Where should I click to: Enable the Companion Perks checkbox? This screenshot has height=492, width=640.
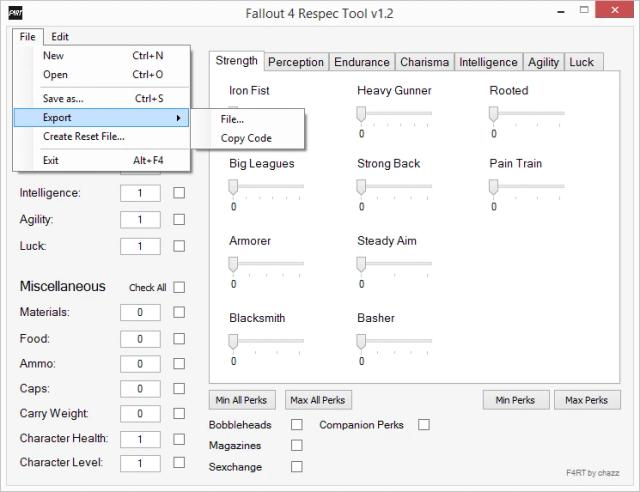pos(424,425)
